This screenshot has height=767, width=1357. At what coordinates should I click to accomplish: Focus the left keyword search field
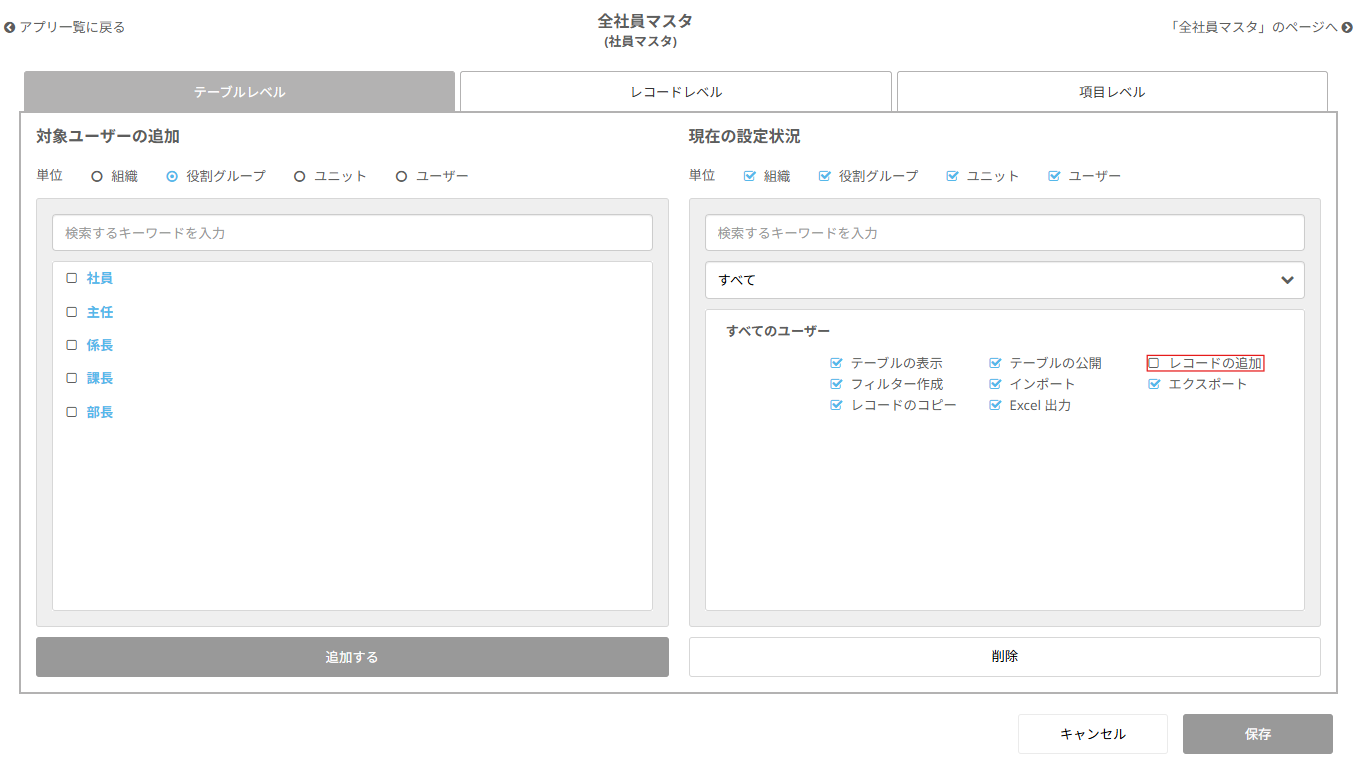click(352, 233)
